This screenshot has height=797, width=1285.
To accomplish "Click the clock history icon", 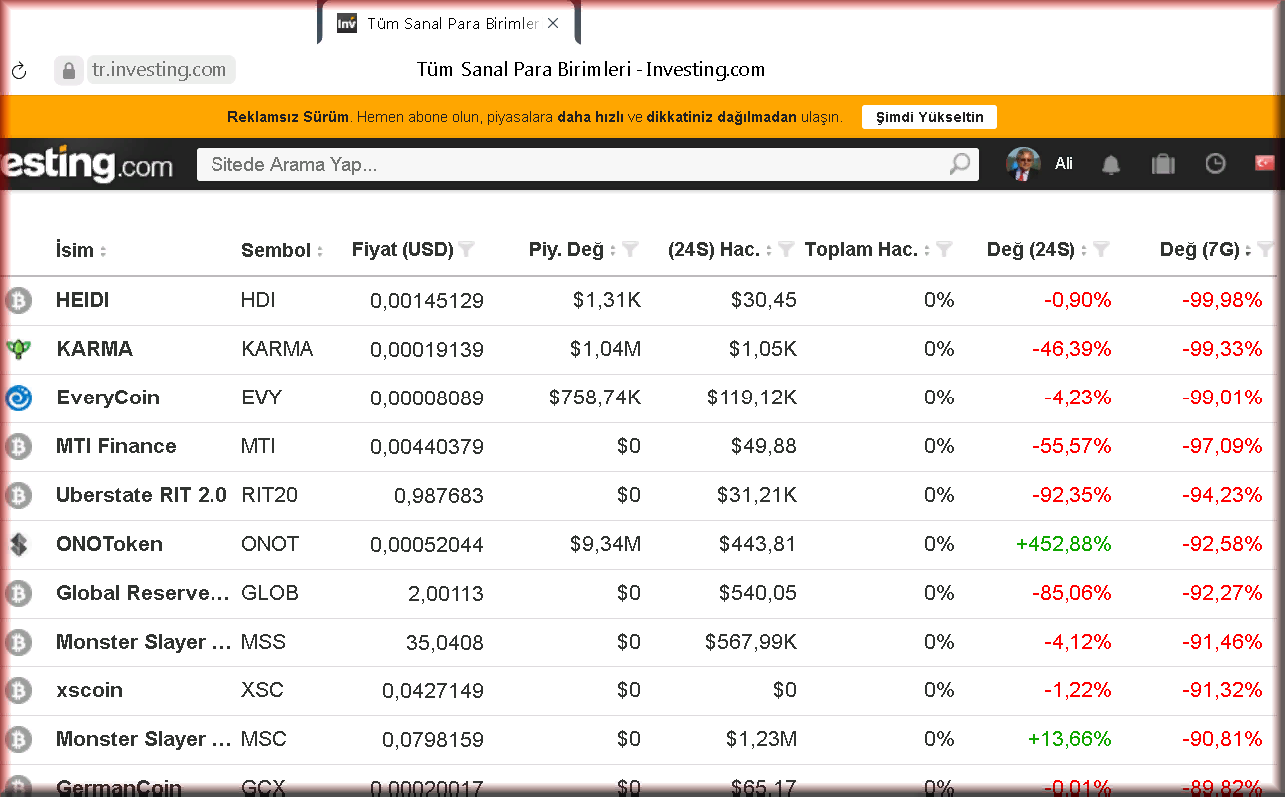I will (x=1215, y=164).
